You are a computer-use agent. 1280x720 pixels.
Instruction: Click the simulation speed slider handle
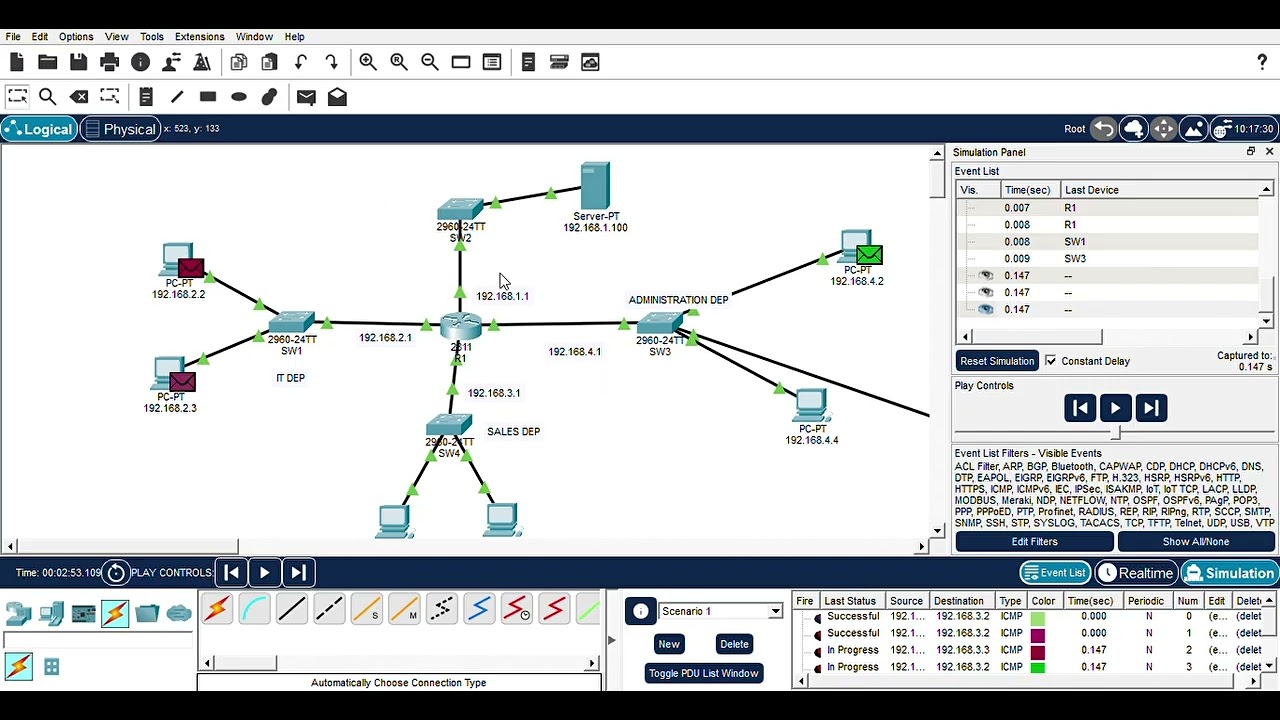point(1116,433)
